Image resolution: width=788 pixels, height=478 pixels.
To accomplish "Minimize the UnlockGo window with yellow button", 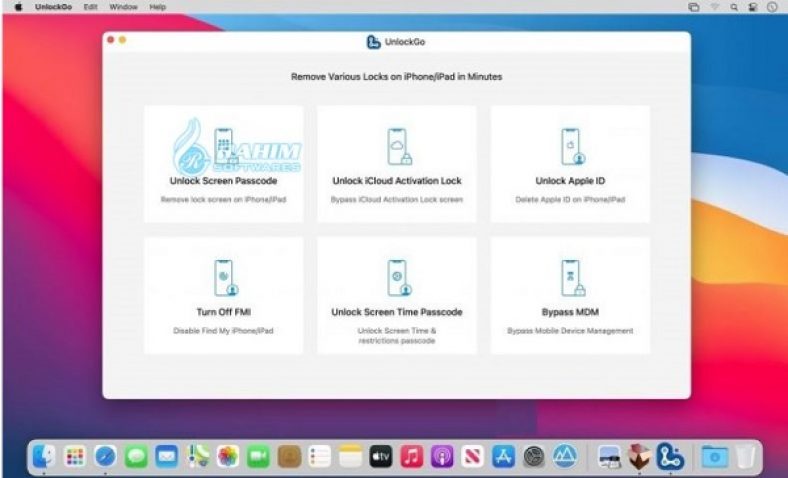I will tap(122, 40).
